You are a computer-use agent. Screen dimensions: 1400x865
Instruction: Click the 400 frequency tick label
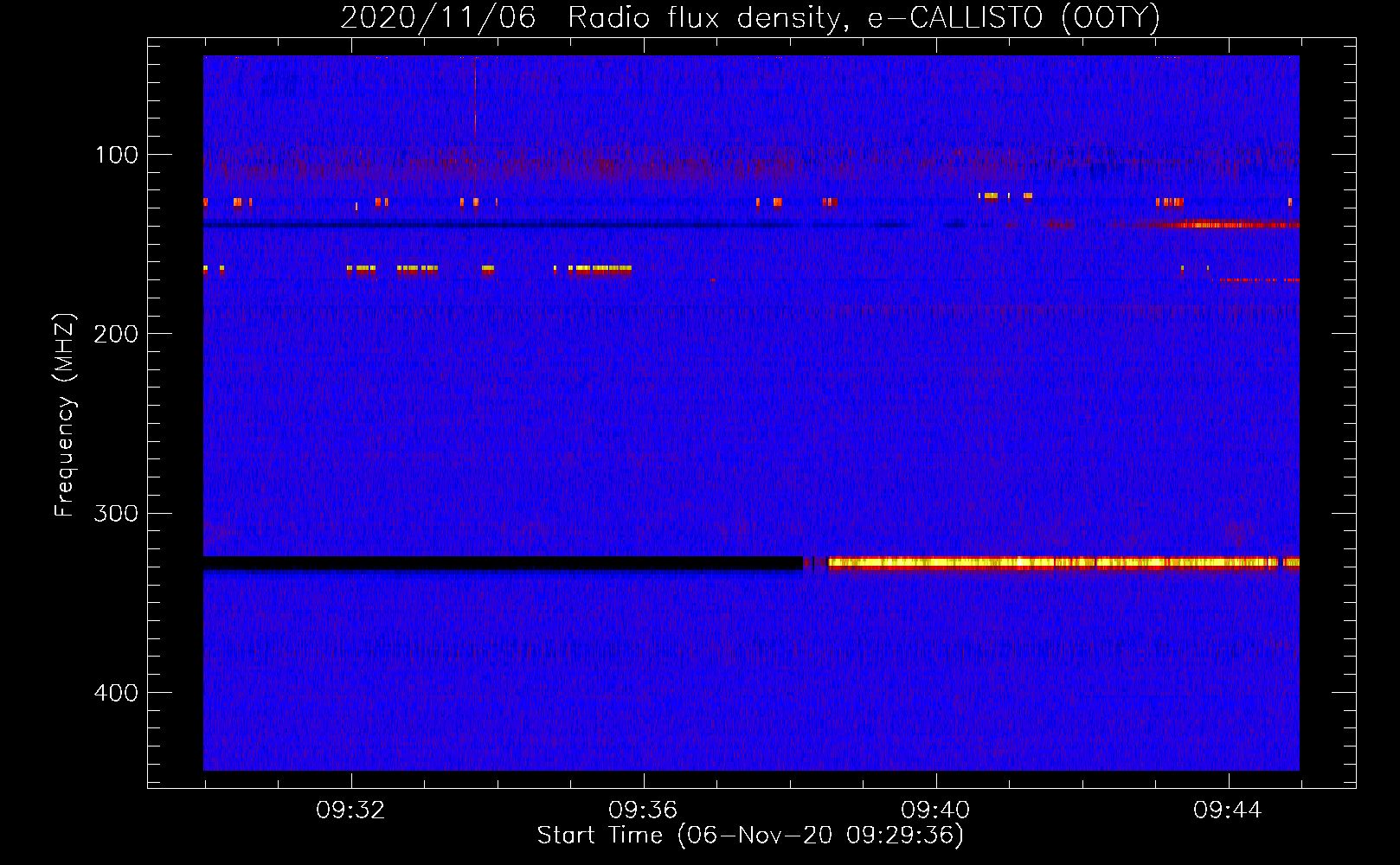[x=117, y=693]
